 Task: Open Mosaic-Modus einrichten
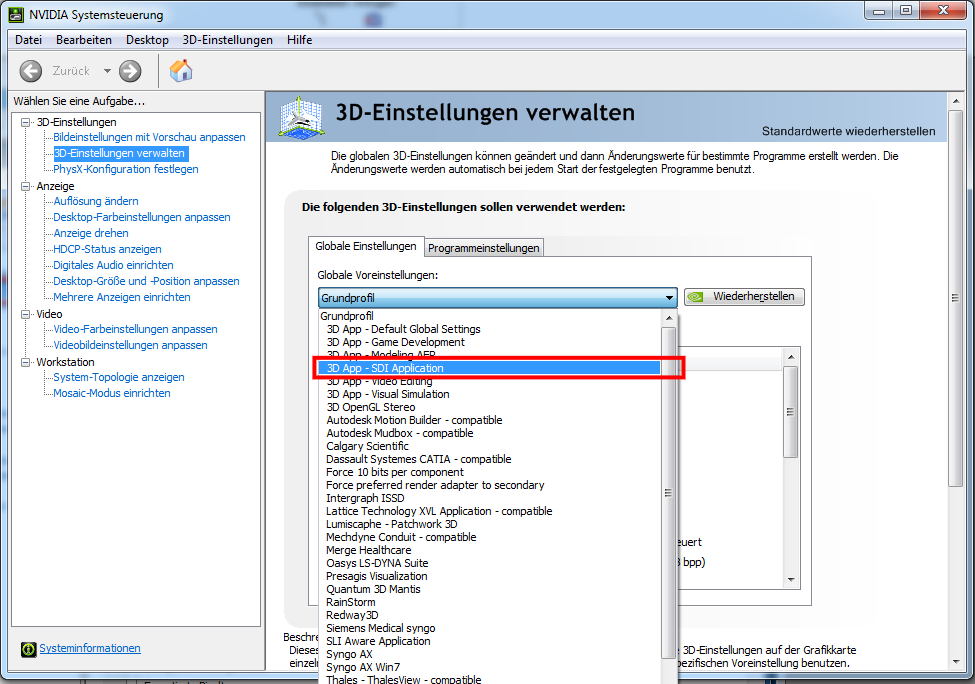112,393
